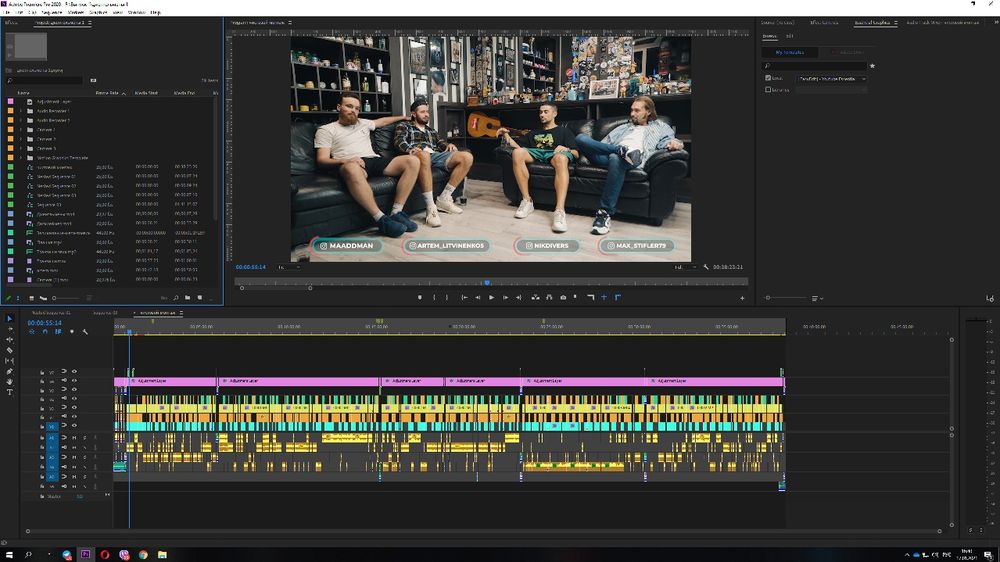The height and width of the screenshot is (562, 1000).
Task: Open timeline display settings wrench
Action: 85,332
